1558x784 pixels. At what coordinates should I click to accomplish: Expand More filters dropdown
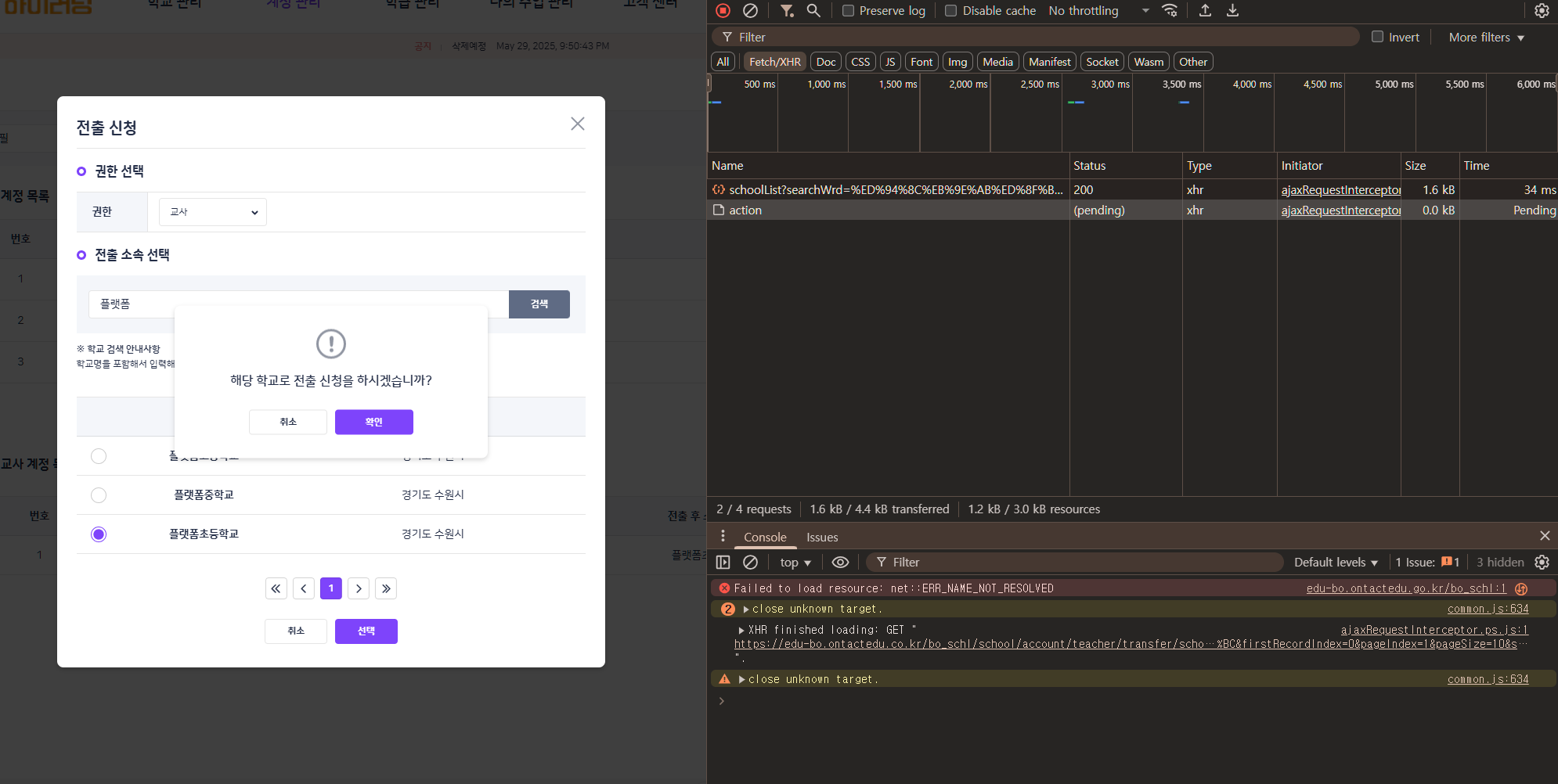(x=1486, y=38)
